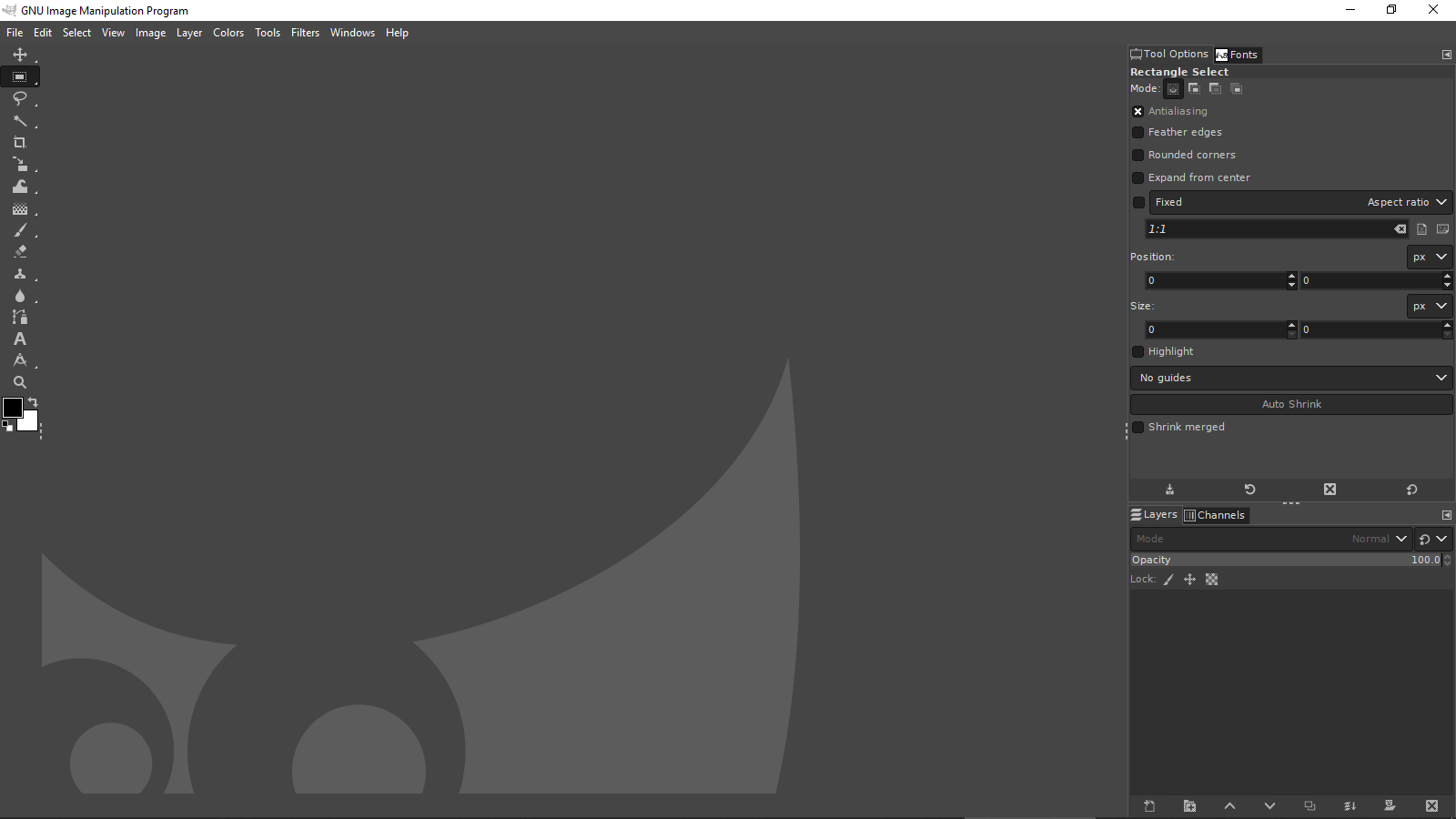
Task: Set mode to subtract from selection
Action: coord(1215,88)
